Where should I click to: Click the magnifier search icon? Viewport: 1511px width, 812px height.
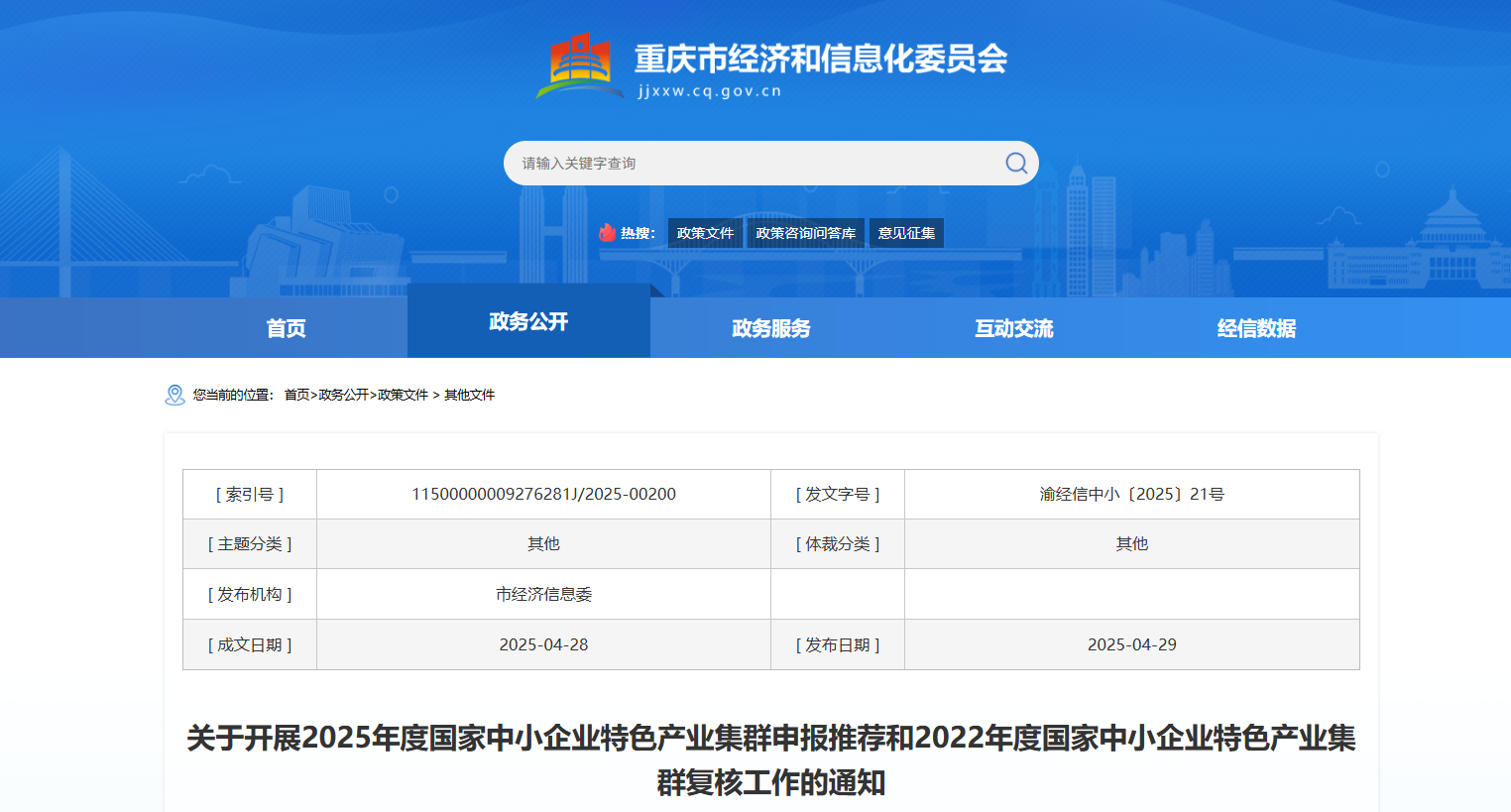click(1016, 163)
